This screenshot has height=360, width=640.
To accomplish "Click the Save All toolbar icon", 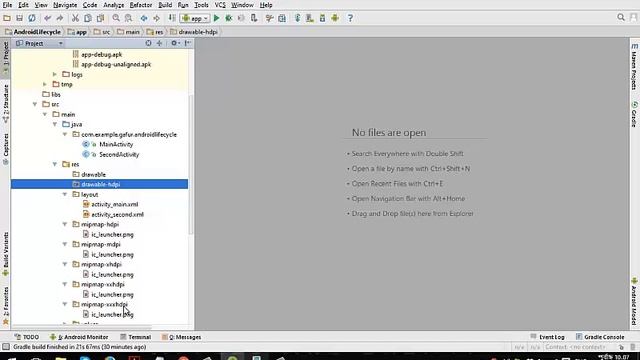I will point(19,18).
